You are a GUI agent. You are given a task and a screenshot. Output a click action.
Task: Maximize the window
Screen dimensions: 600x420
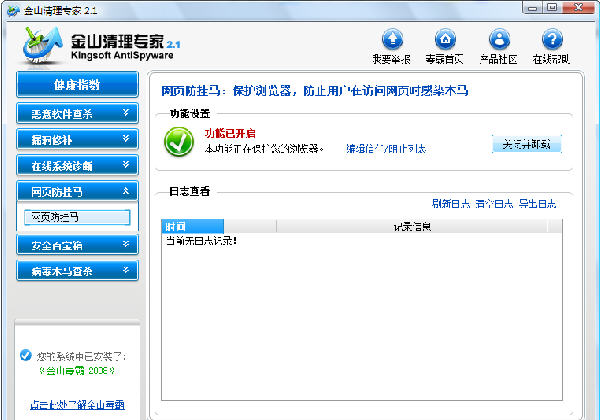[552, 8]
